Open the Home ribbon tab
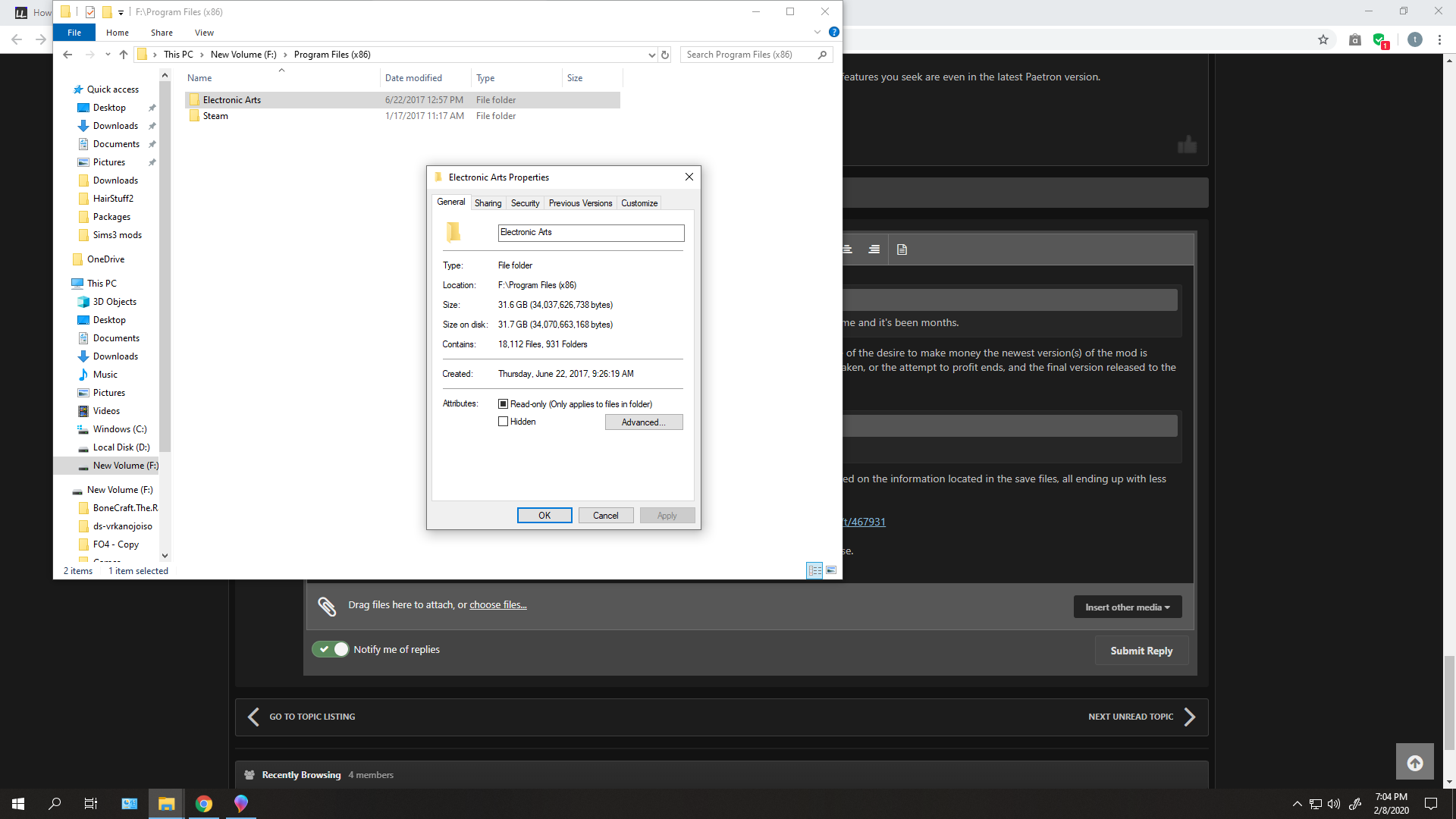Screen dimensions: 1456x819 pyautogui.click(x=118, y=33)
